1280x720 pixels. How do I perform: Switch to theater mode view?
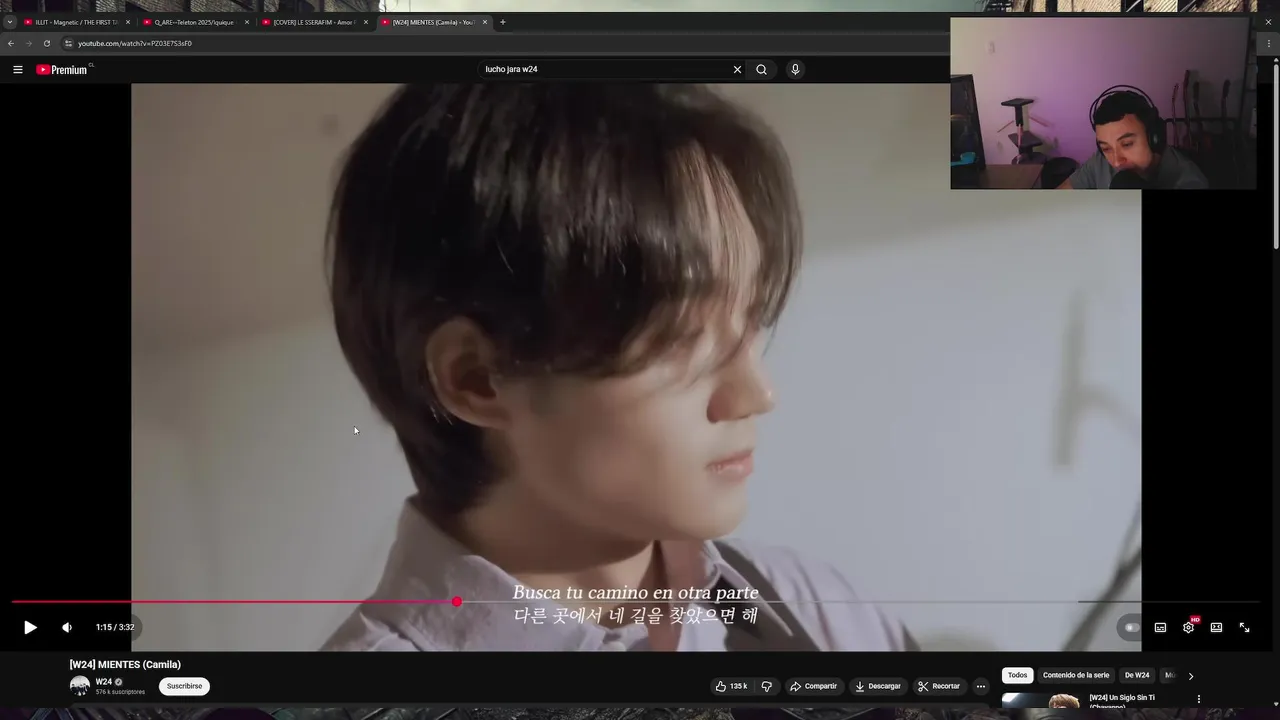1216,627
